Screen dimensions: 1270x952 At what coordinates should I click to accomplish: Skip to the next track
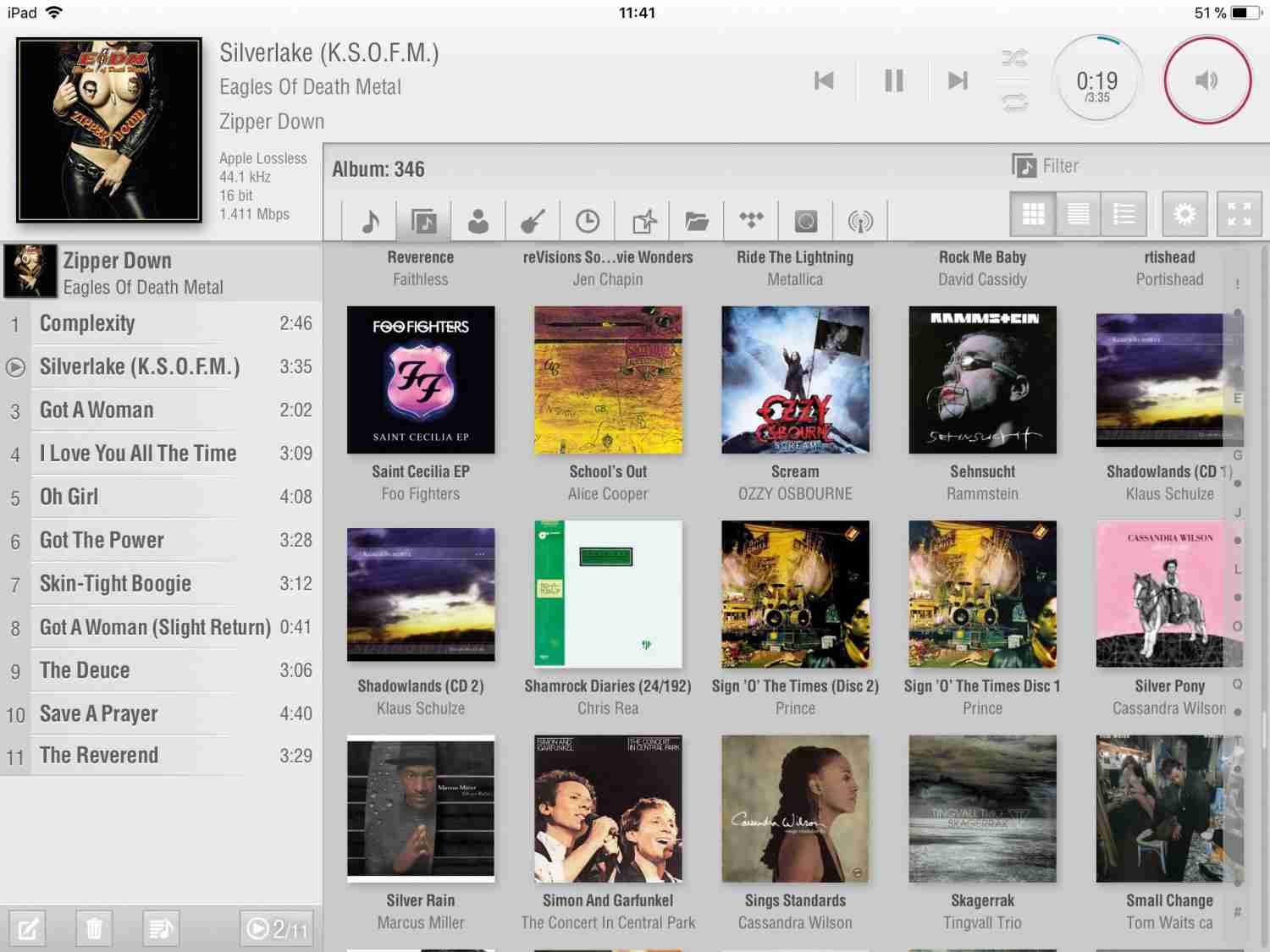[958, 80]
